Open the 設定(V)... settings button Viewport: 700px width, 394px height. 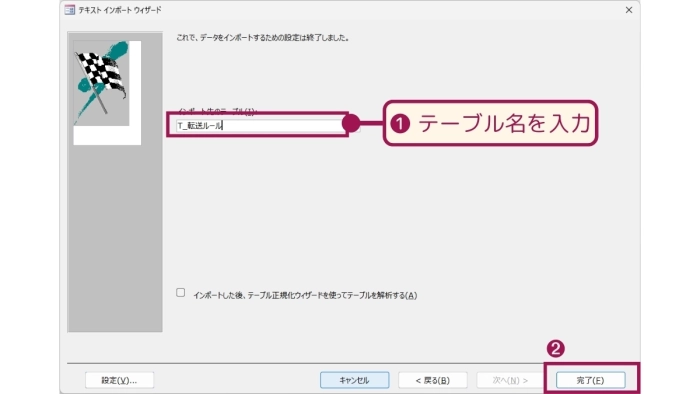[x=119, y=380]
